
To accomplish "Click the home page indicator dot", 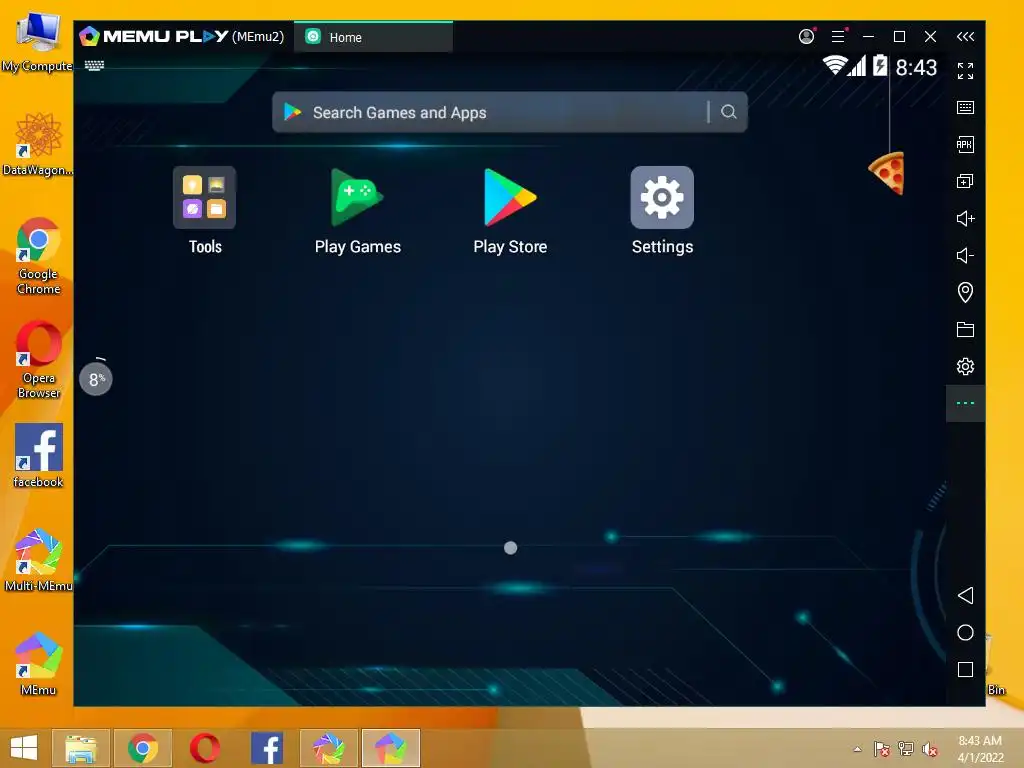I will [511, 548].
